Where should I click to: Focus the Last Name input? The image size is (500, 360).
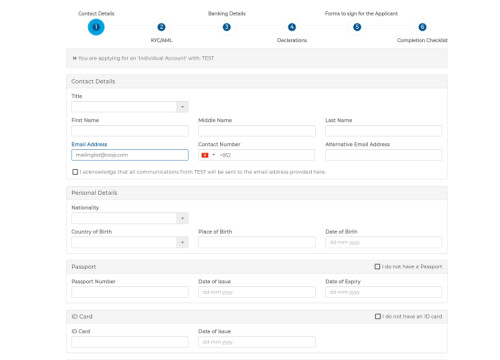coord(384,131)
